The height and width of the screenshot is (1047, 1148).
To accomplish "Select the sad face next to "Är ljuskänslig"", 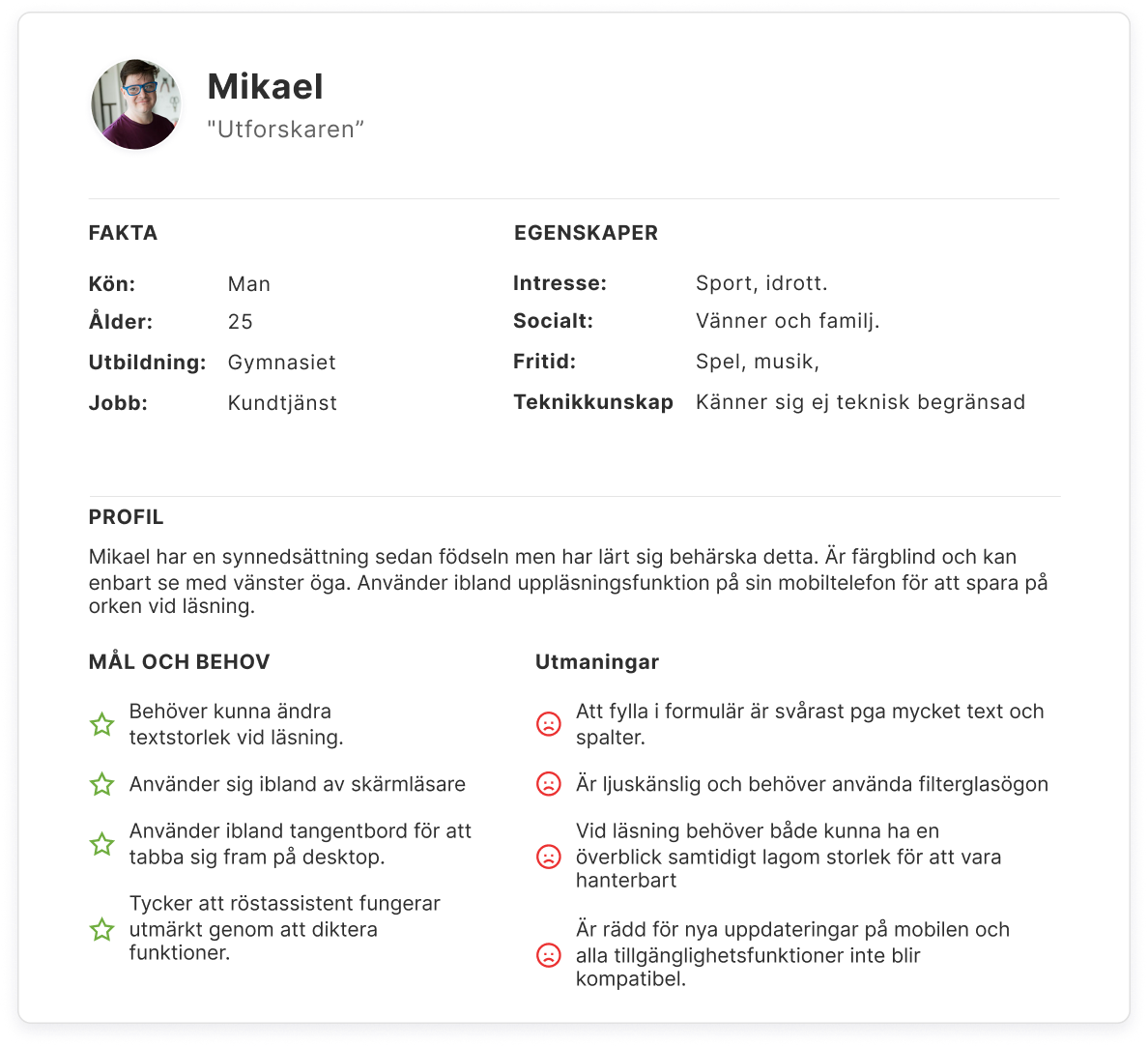I will tap(548, 784).
